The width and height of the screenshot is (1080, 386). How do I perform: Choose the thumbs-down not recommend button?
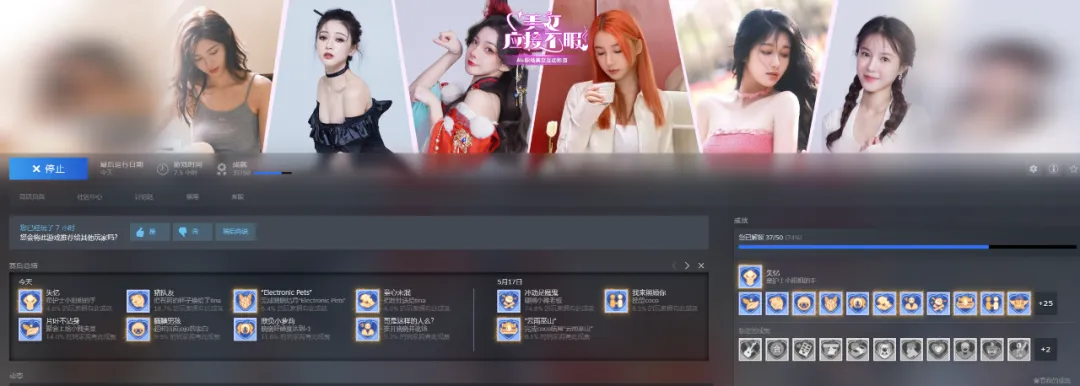tap(191, 232)
